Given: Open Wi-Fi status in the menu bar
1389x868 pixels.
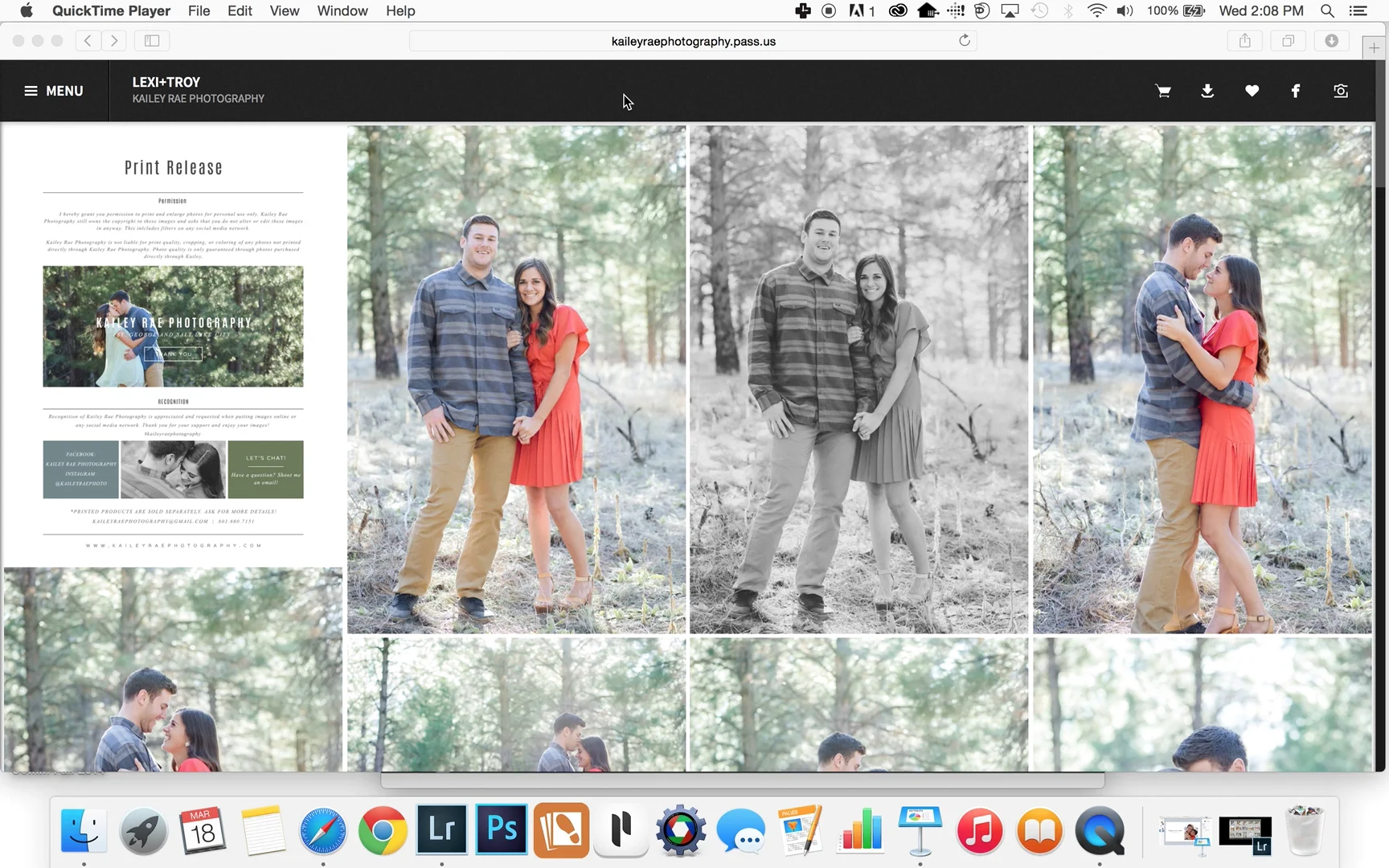Looking at the screenshot, I should click(x=1096, y=10).
